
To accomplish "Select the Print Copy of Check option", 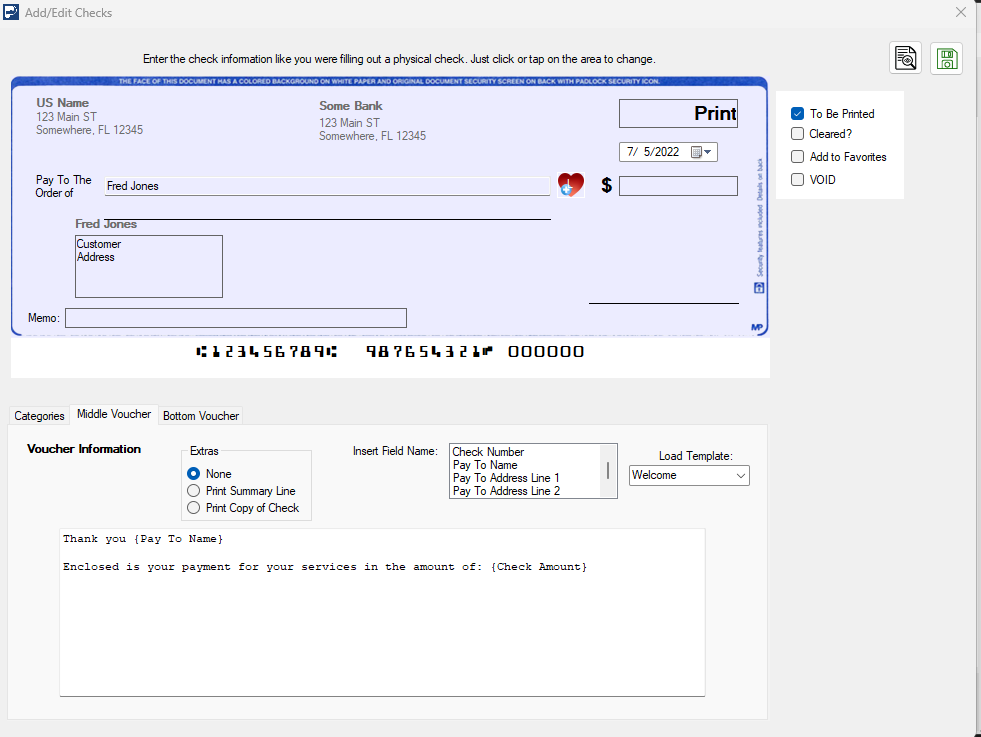I will point(192,507).
